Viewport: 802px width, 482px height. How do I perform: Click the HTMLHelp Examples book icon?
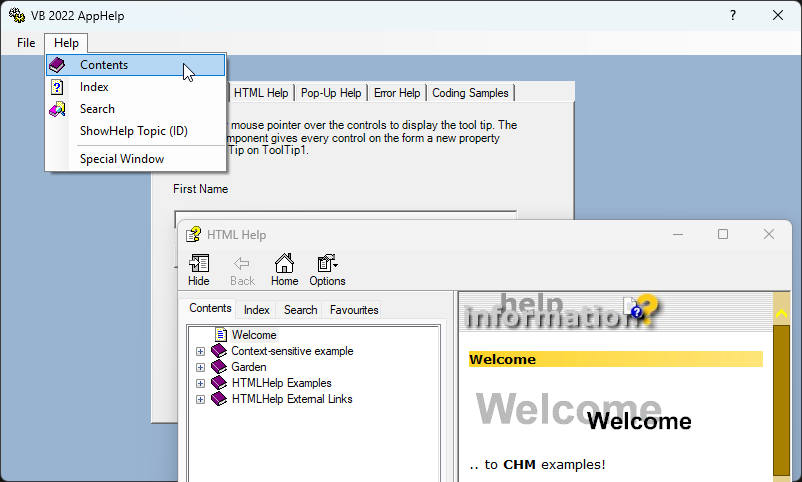point(219,382)
